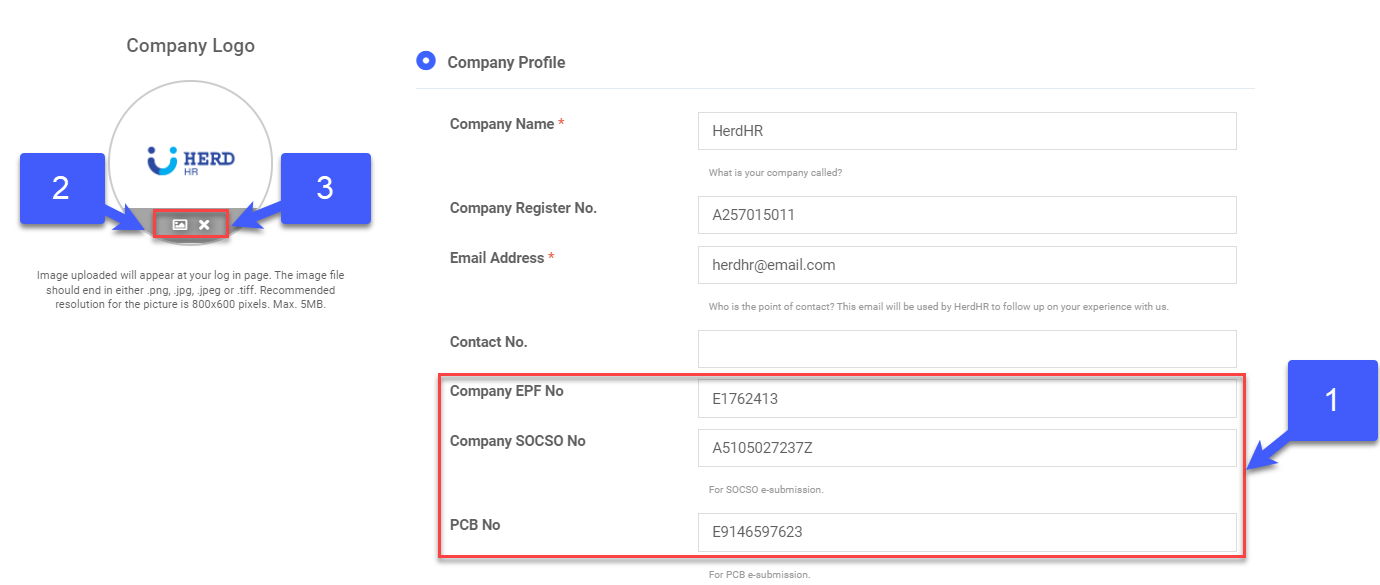This screenshot has width=1380, height=585.
Task: Click the Company Profile section heading
Action: coord(506,63)
